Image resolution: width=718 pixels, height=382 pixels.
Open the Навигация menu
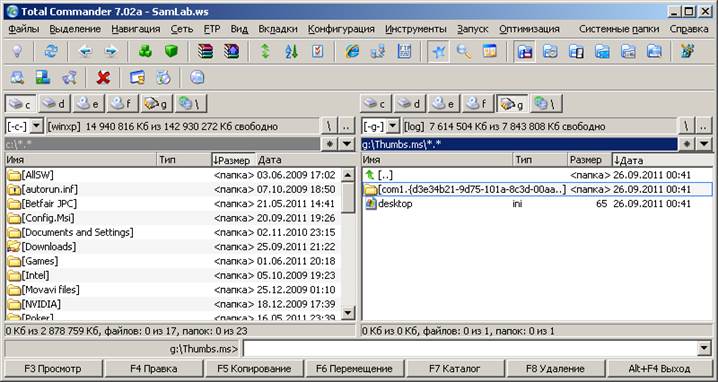pos(136,29)
